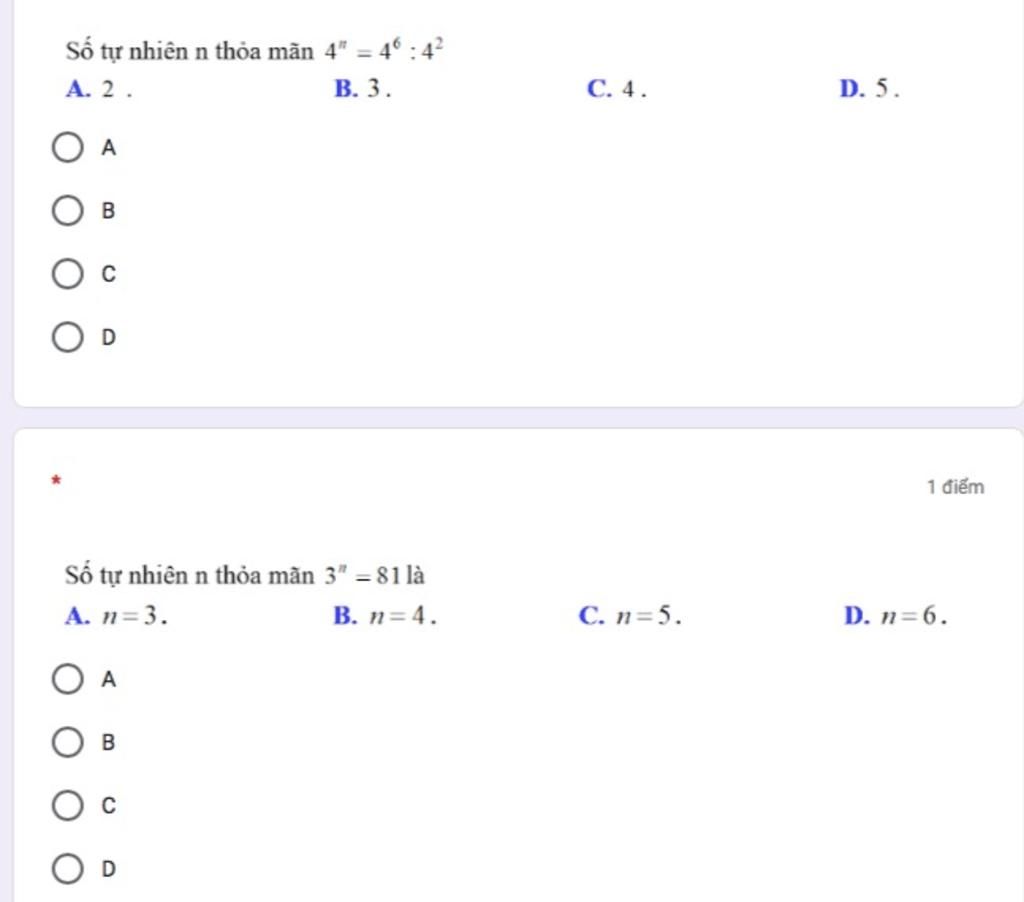Click the letter A label under the 4ⁿ question
The image size is (1024, 902).
[x=108, y=148]
